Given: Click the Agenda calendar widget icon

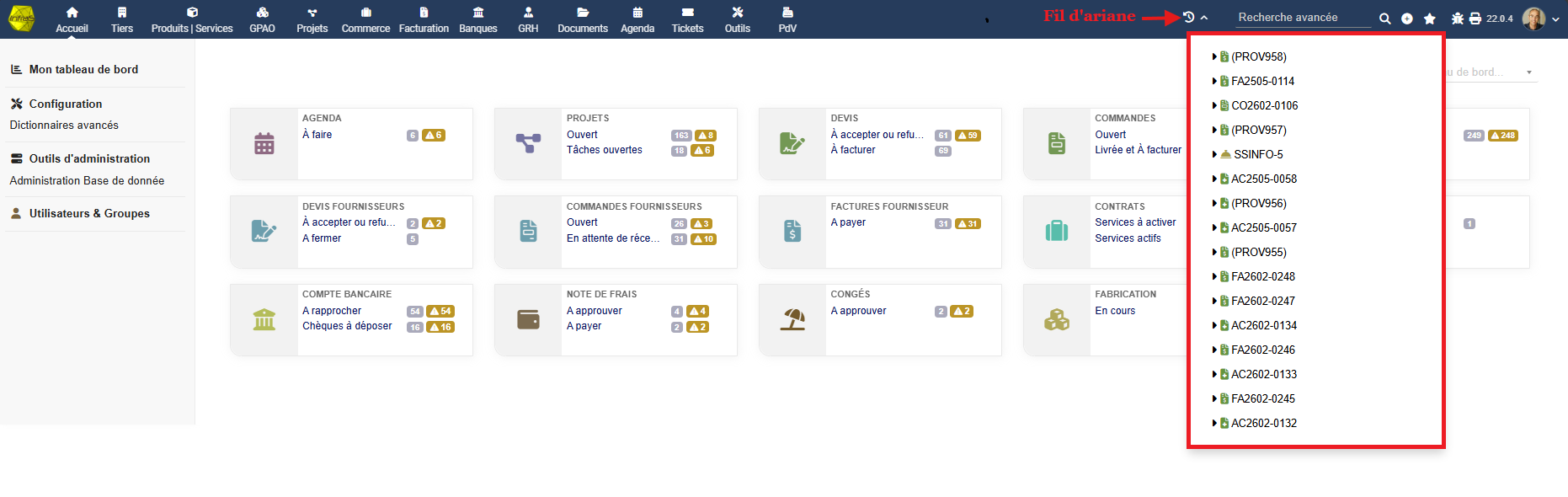Looking at the screenshot, I should [x=264, y=144].
